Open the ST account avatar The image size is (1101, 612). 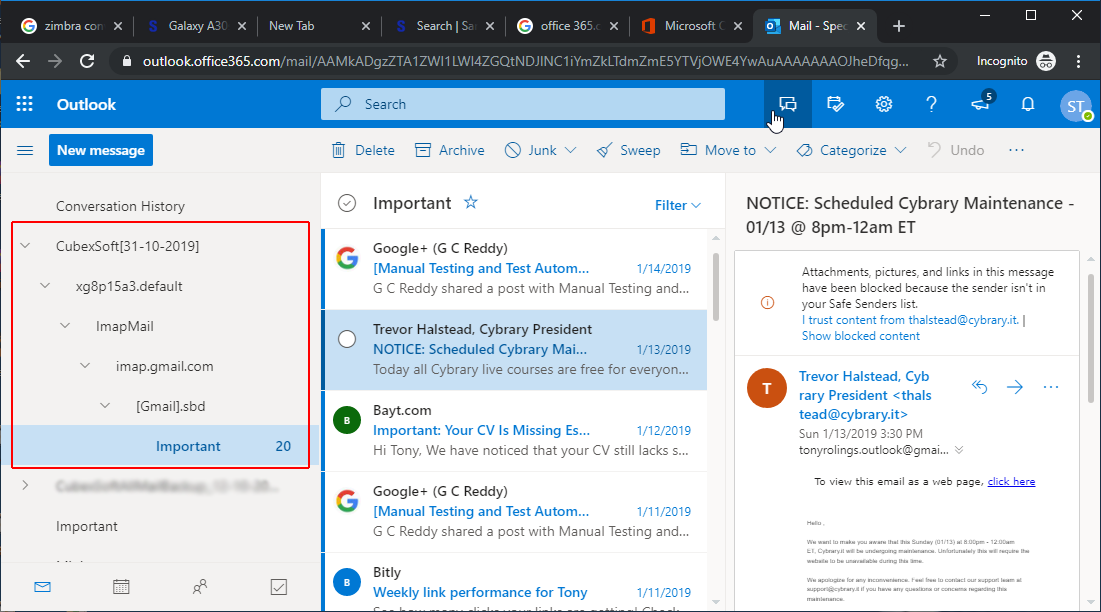coord(1075,106)
